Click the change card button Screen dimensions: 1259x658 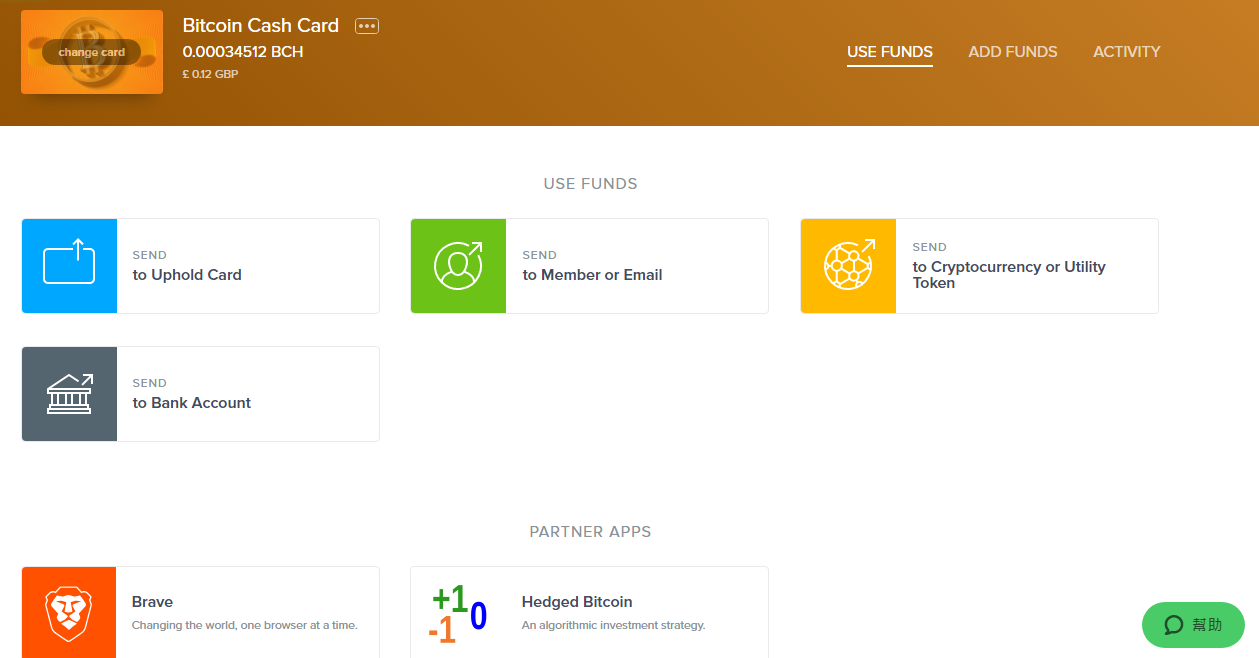click(92, 52)
